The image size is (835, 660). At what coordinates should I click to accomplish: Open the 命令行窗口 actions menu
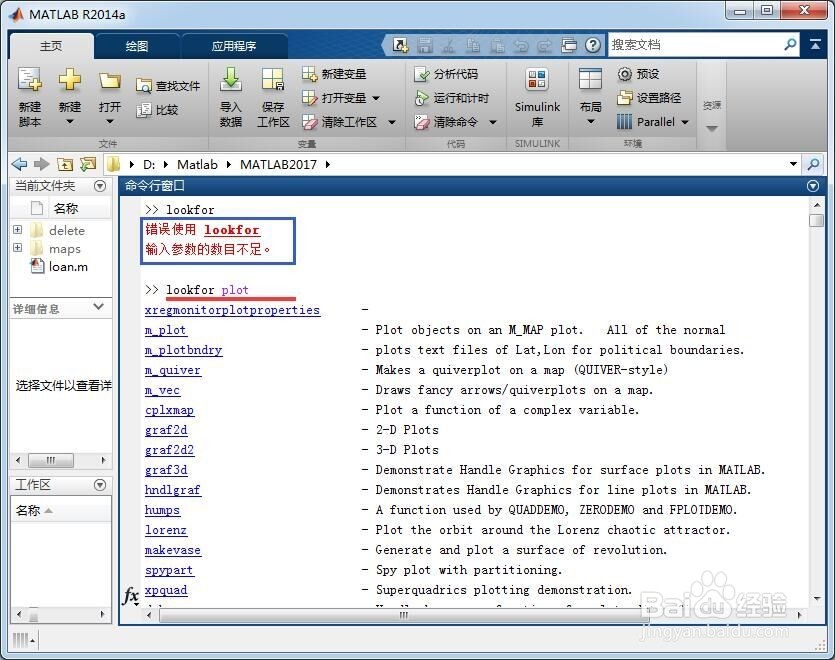tap(813, 186)
